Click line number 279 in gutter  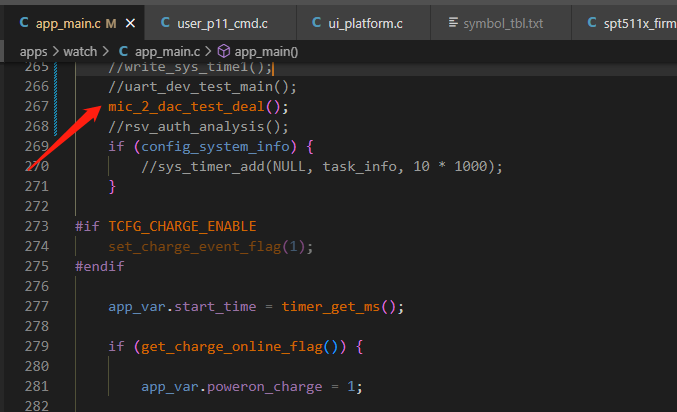click(x=37, y=346)
